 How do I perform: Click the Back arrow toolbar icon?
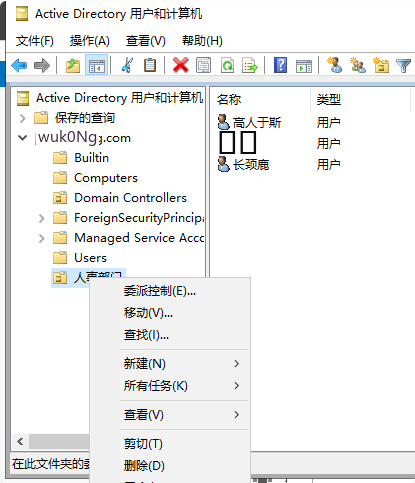tap(19, 65)
